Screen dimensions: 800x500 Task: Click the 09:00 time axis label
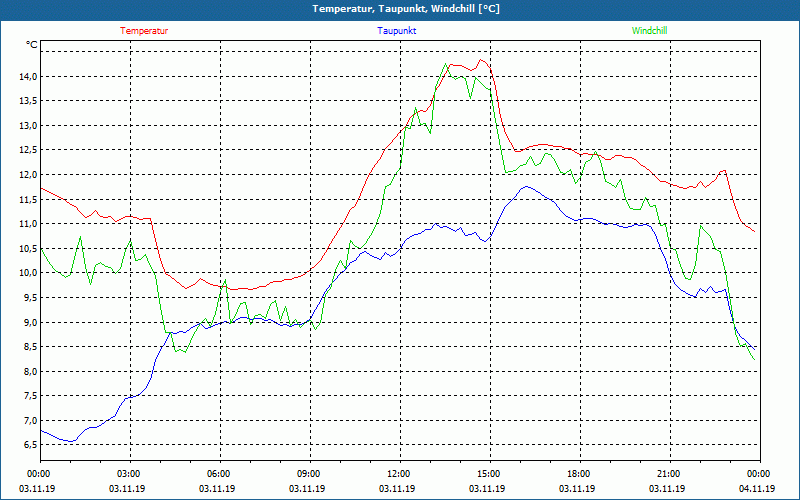pos(310,474)
